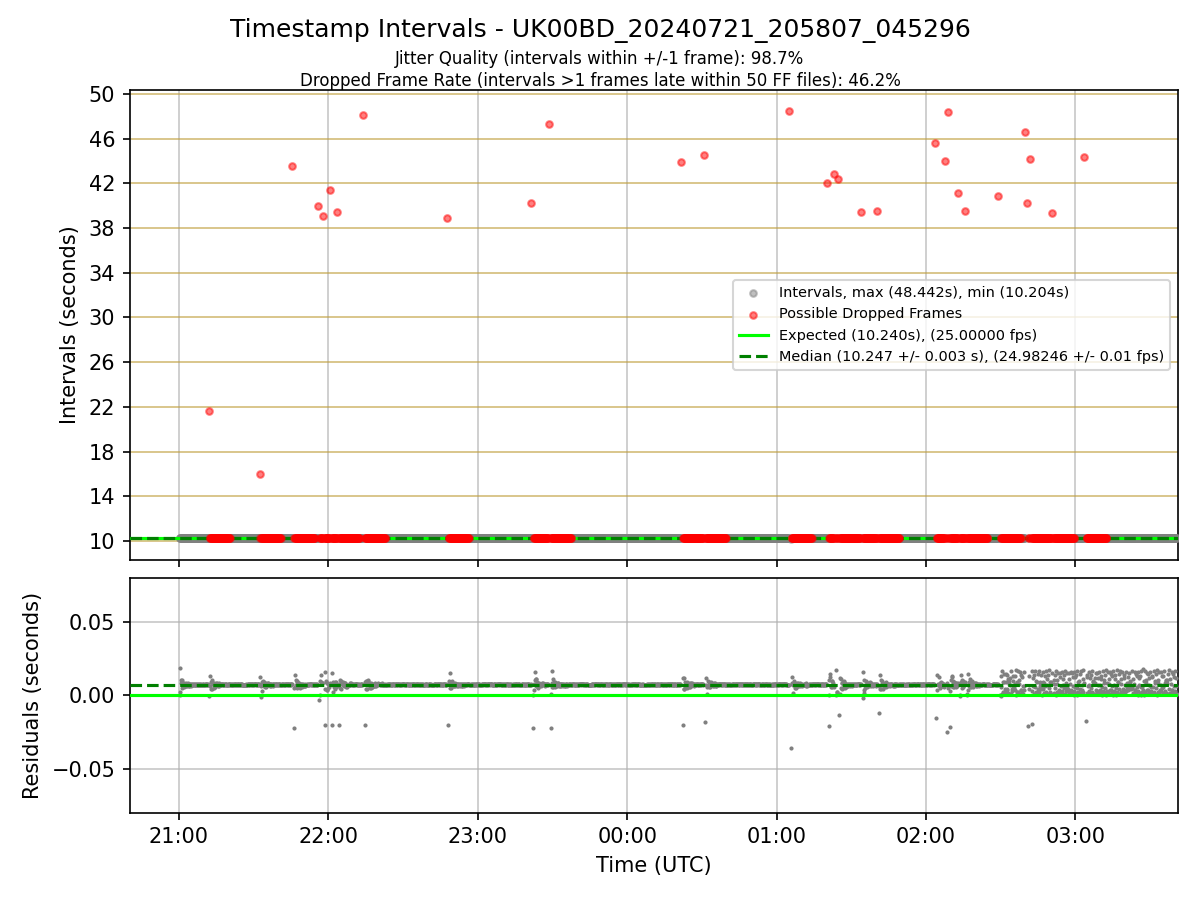Click the red dot marker in the legend
The width and height of the screenshot is (1200, 900).
click(x=754, y=314)
